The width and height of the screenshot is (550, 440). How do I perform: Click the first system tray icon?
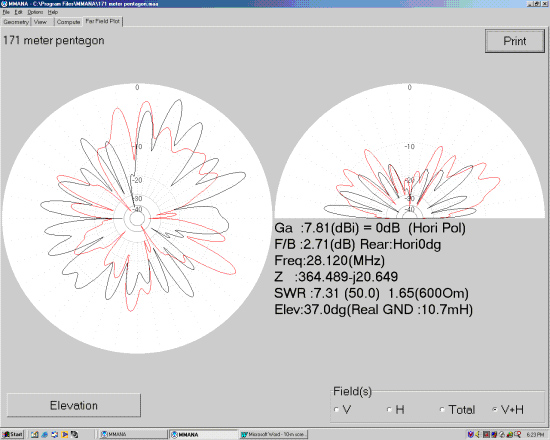(x=471, y=434)
